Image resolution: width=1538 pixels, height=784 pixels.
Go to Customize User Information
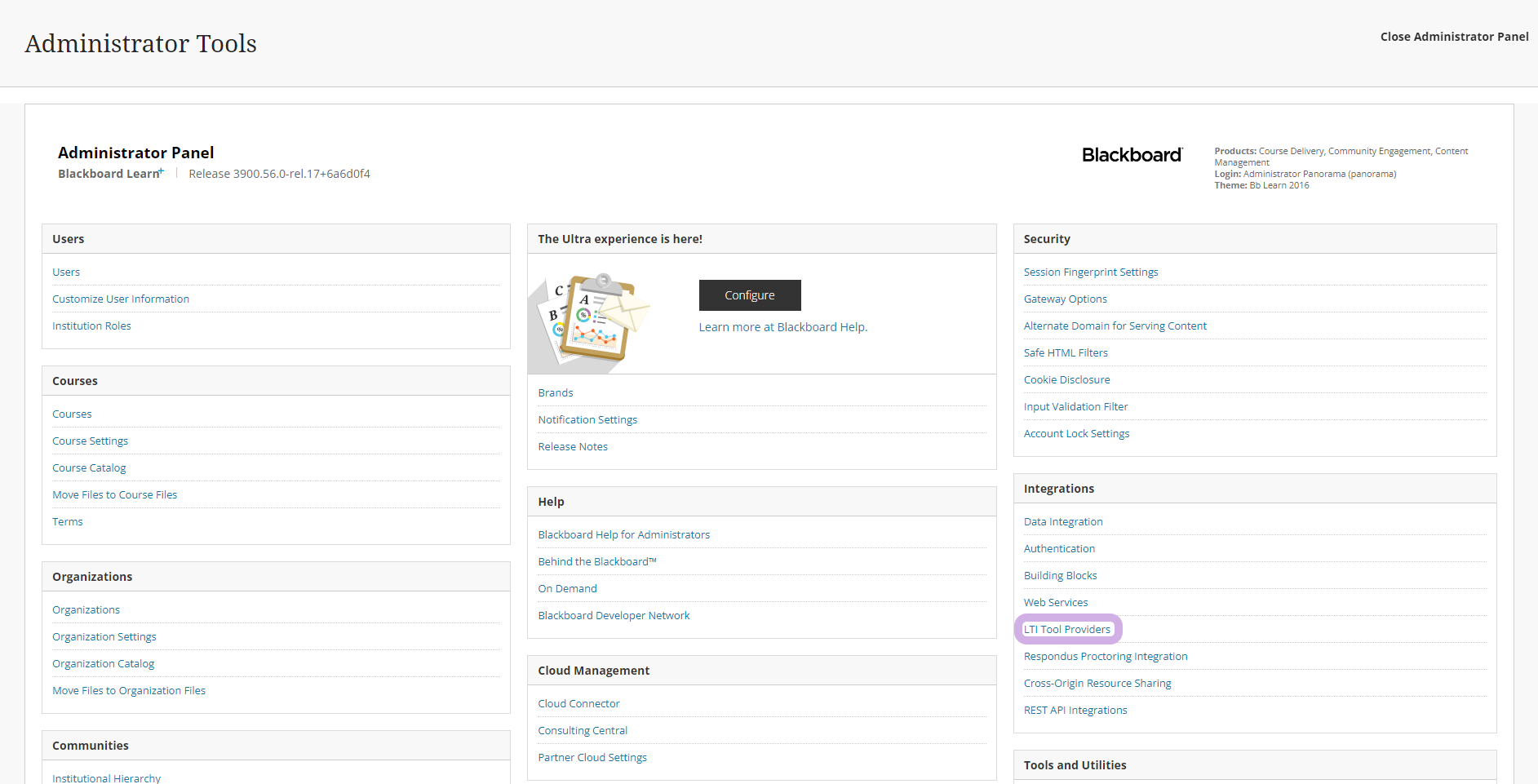pos(121,299)
